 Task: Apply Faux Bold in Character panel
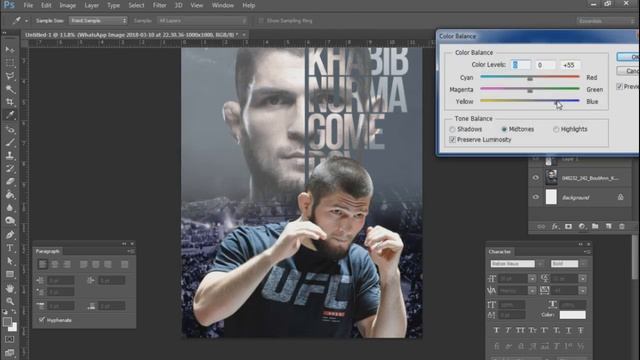point(496,330)
